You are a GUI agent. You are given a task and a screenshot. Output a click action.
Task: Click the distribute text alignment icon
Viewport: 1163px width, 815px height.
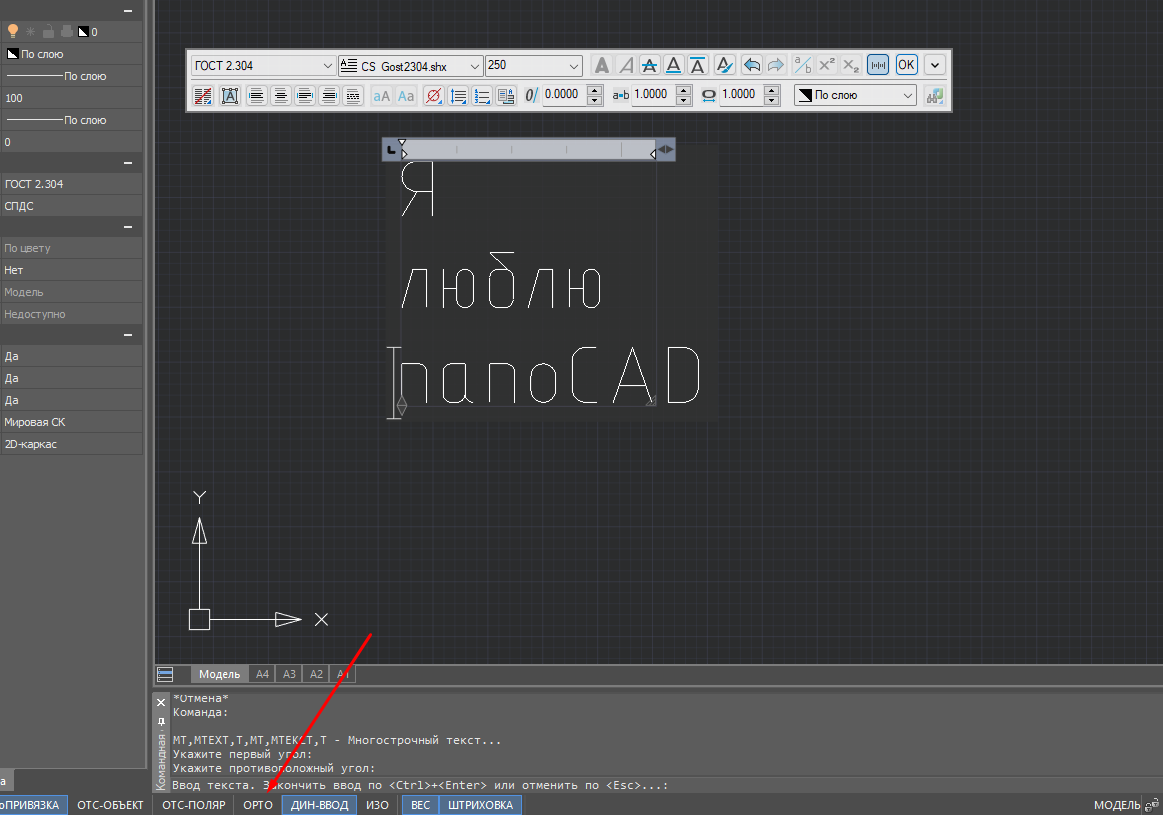pos(353,96)
